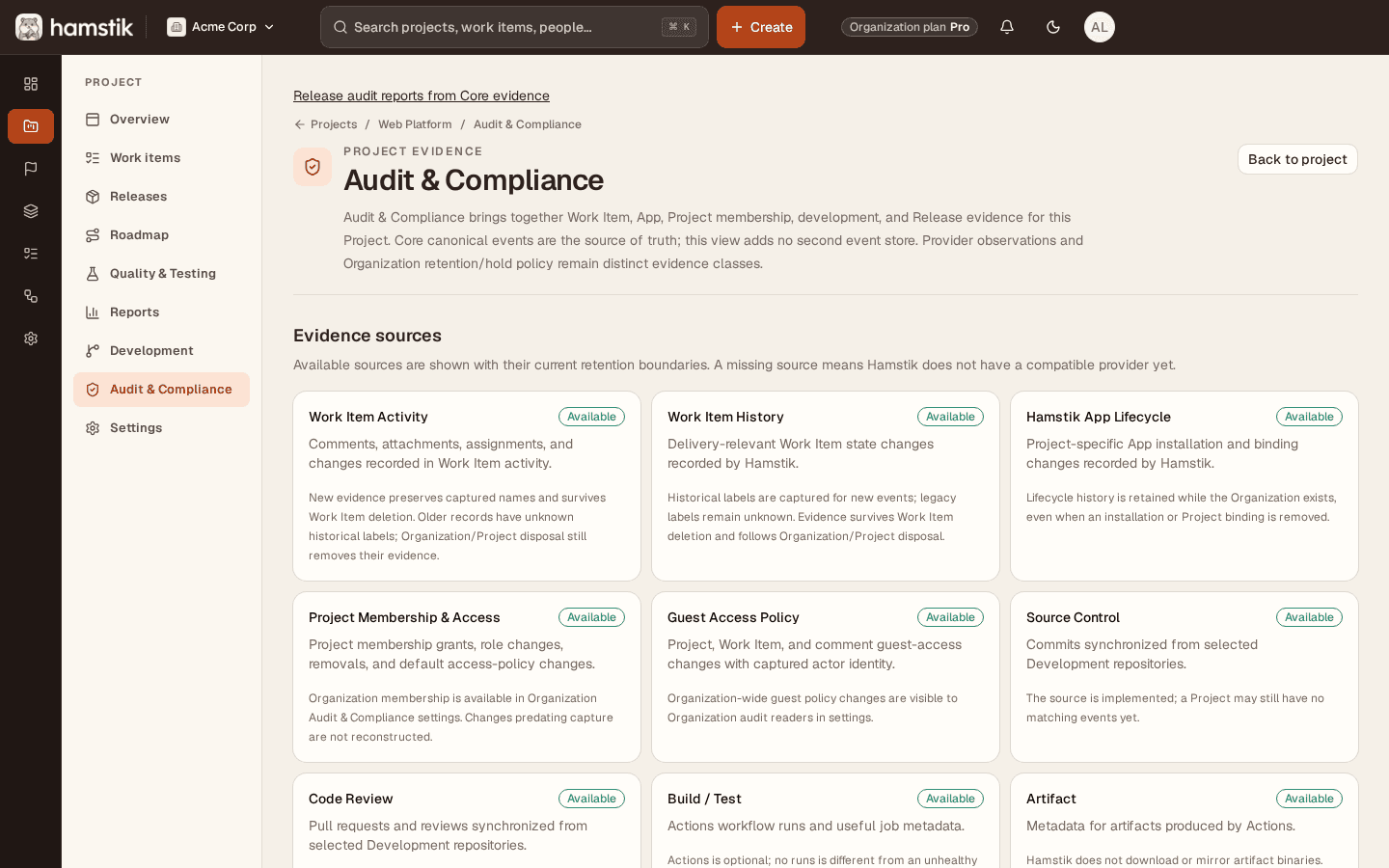Expand the Acme Corp organization switcher
This screenshot has height=868, width=1389.
coord(221,27)
